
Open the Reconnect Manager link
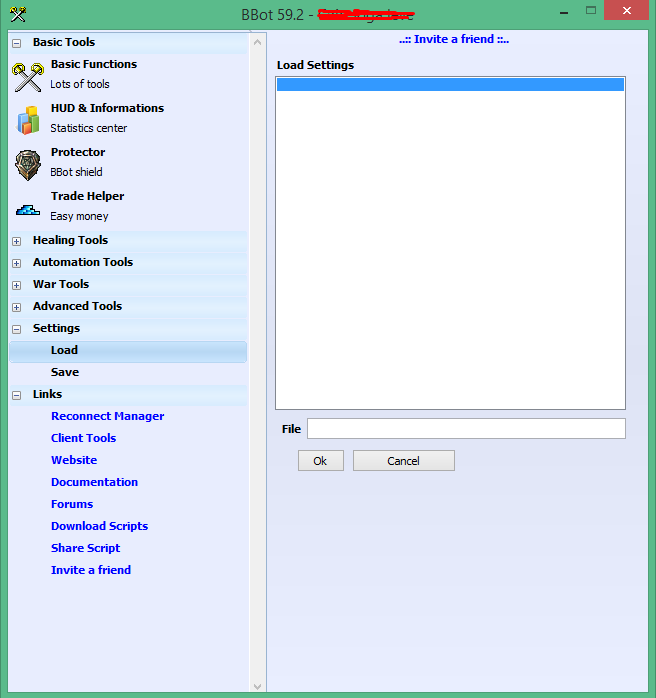pyautogui.click(x=107, y=416)
